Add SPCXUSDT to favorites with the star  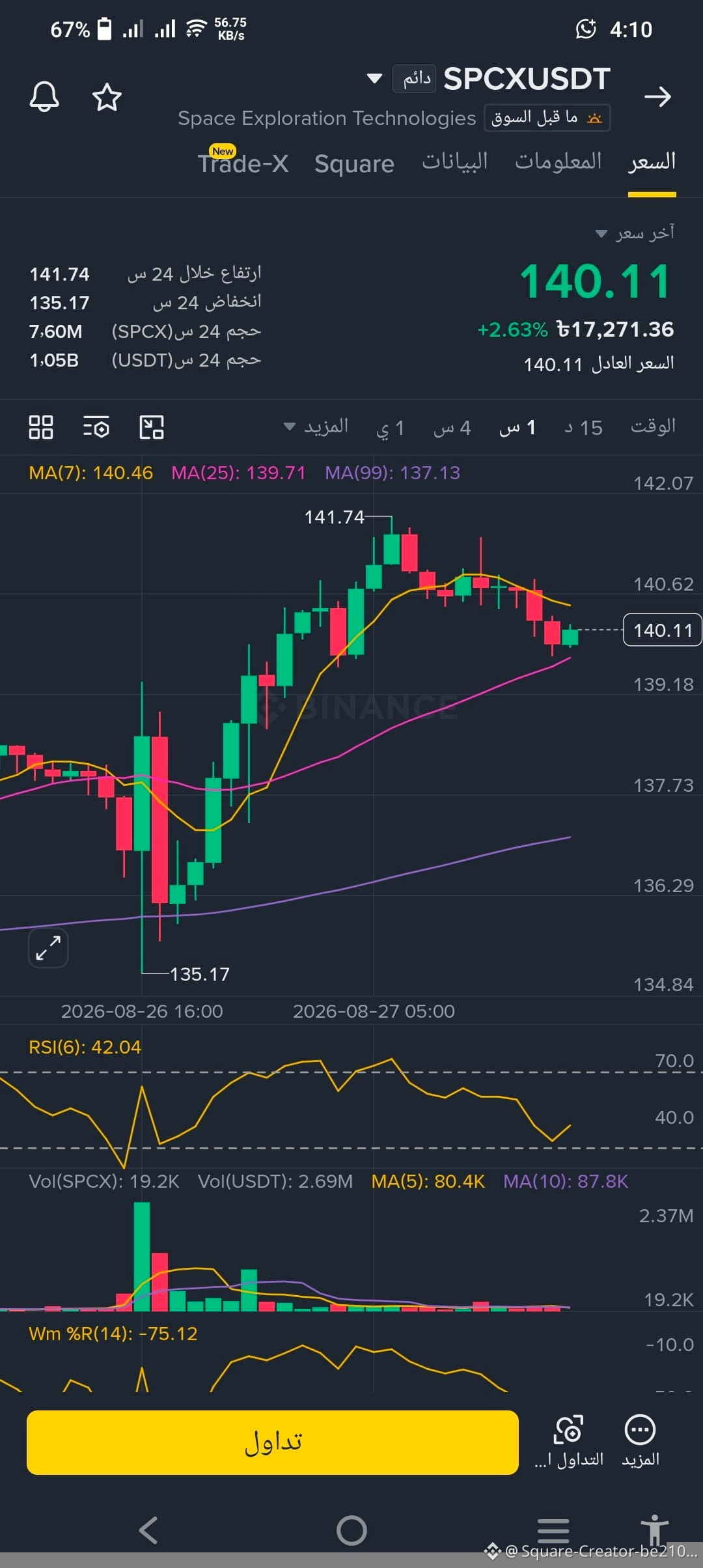107,97
